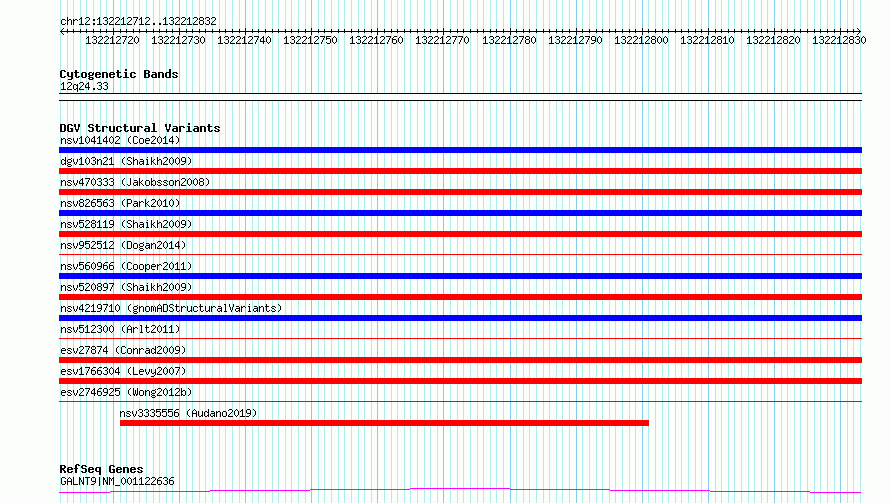Viewport: 890px width, 503px height.
Task: Click ruler position 132212740
Action: (244, 40)
